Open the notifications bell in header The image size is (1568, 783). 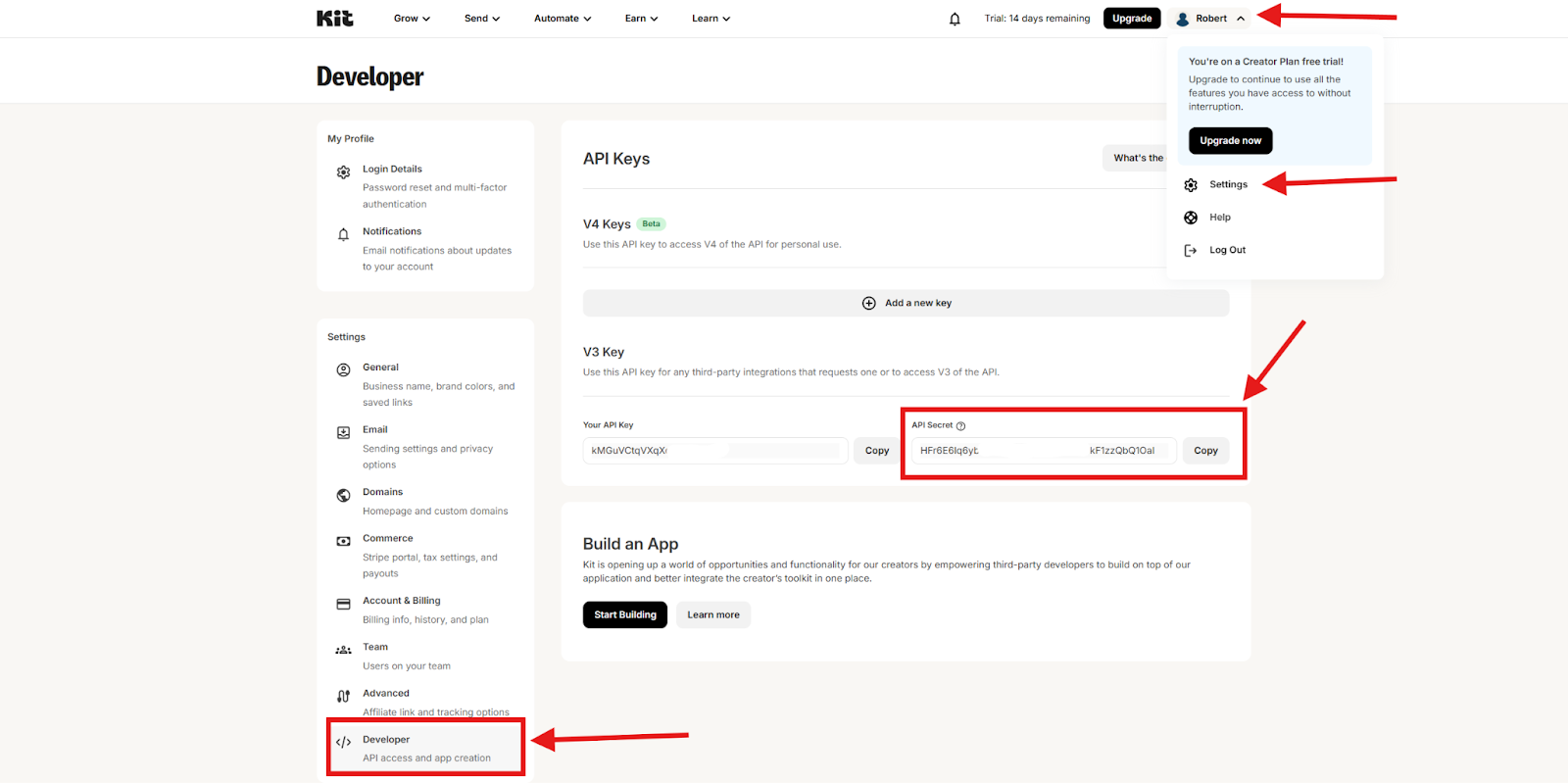tap(955, 19)
